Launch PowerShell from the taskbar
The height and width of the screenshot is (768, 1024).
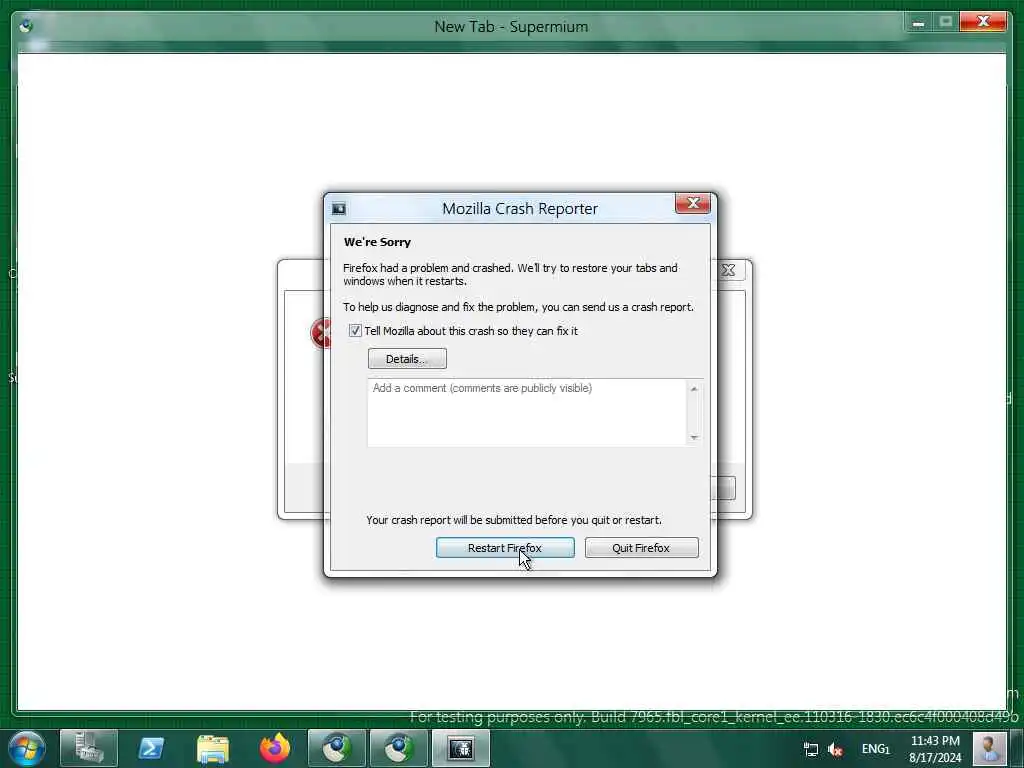[151, 748]
